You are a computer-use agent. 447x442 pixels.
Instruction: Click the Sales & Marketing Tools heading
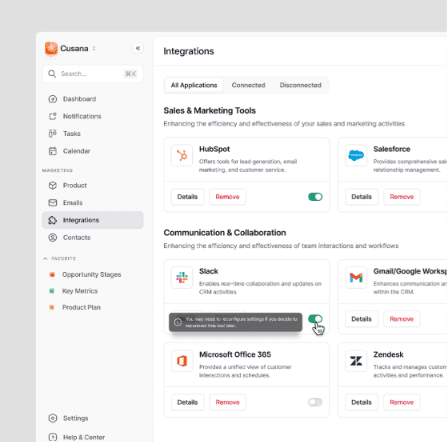coord(210,111)
